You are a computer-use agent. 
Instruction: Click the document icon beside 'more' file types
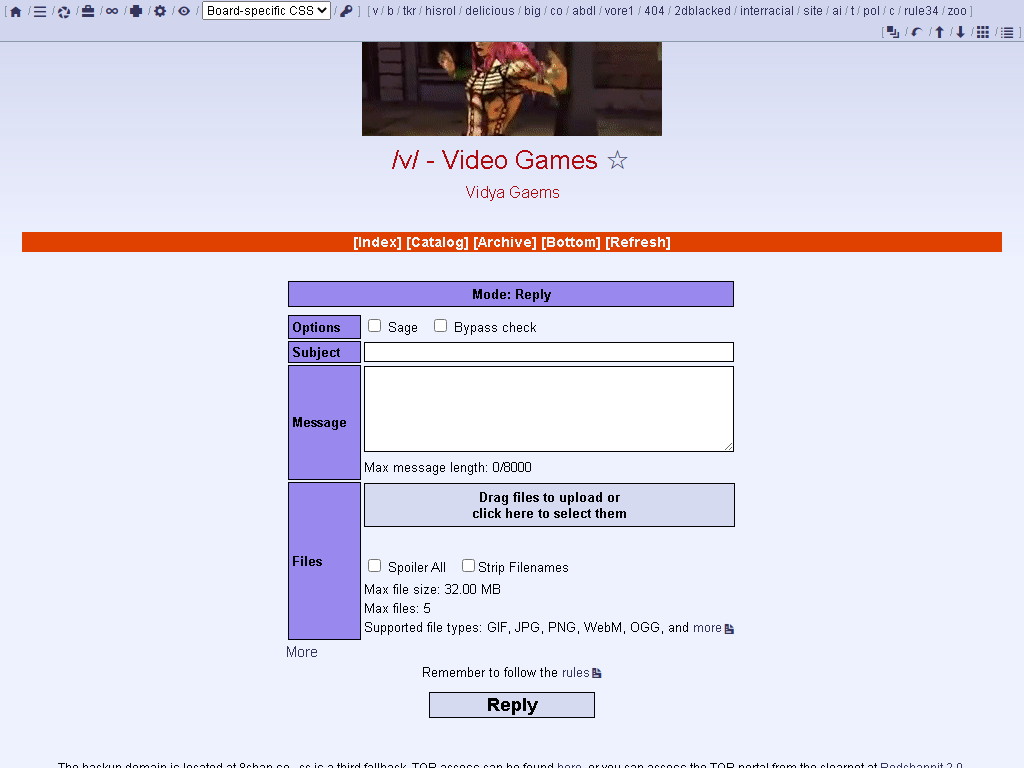(729, 628)
